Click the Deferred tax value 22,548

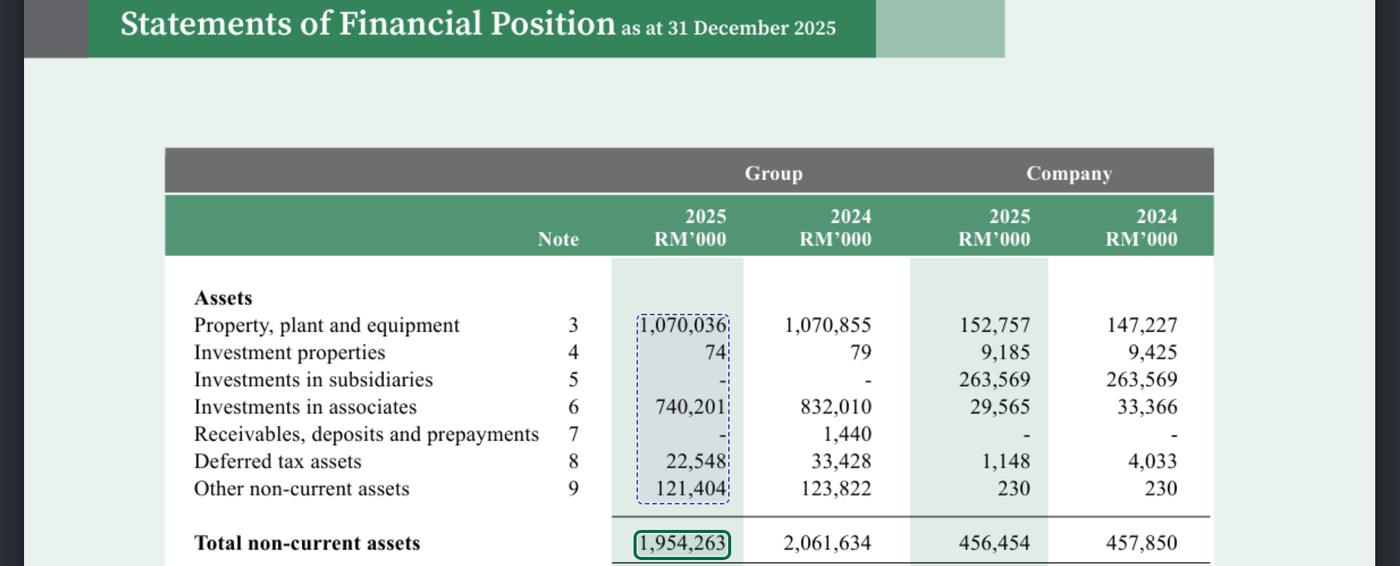(696, 462)
